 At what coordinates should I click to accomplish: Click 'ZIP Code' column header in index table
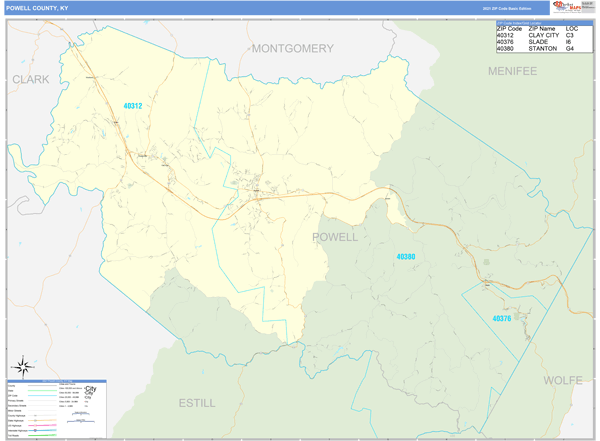click(x=509, y=29)
